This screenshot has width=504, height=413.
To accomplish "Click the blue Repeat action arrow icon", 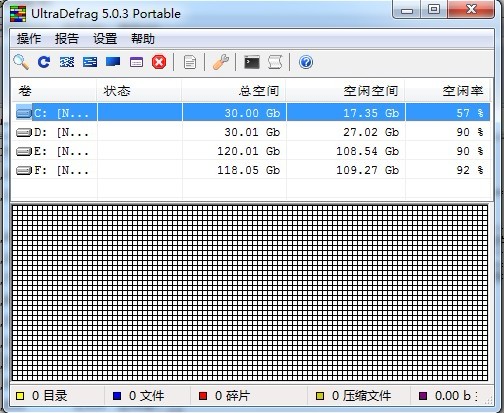I will pos(44,62).
